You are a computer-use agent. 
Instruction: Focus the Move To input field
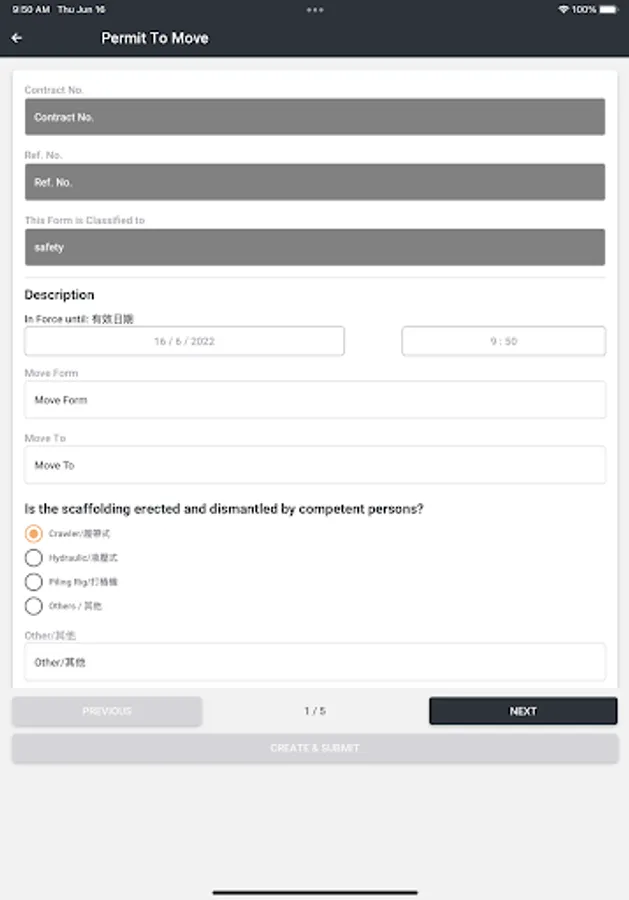coord(315,465)
